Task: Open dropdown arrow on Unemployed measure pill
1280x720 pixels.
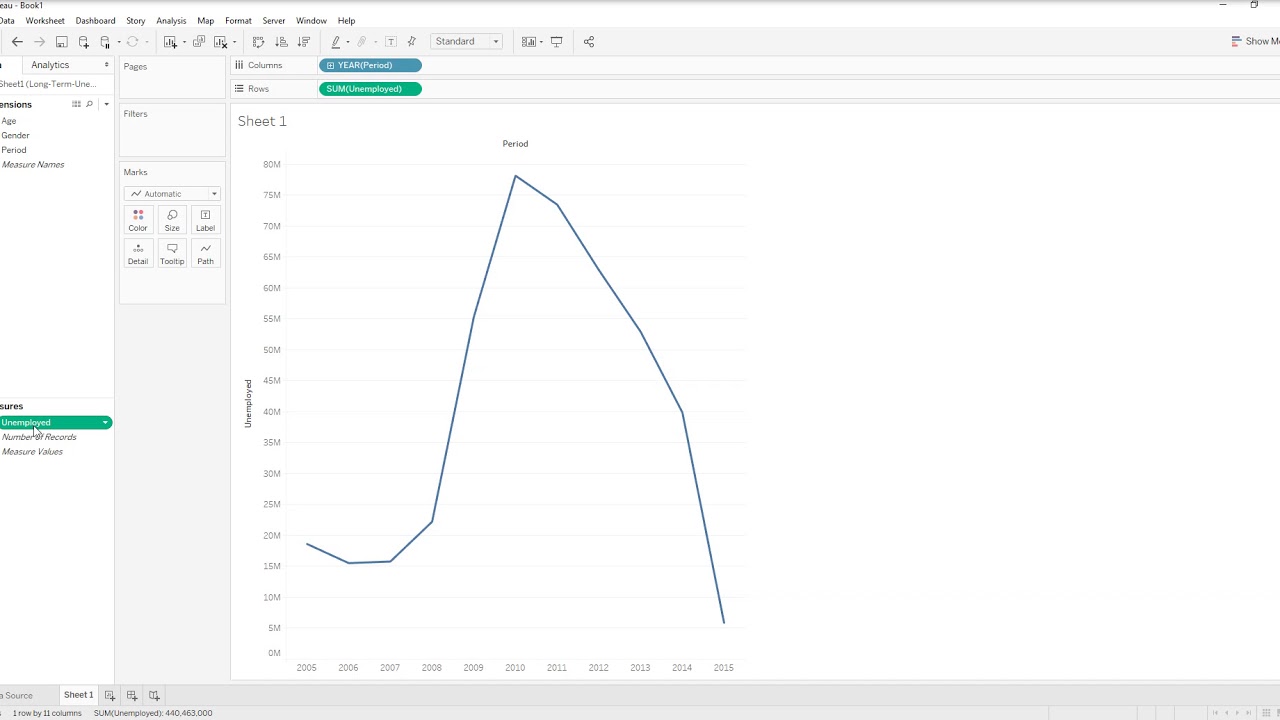Action: (105, 423)
